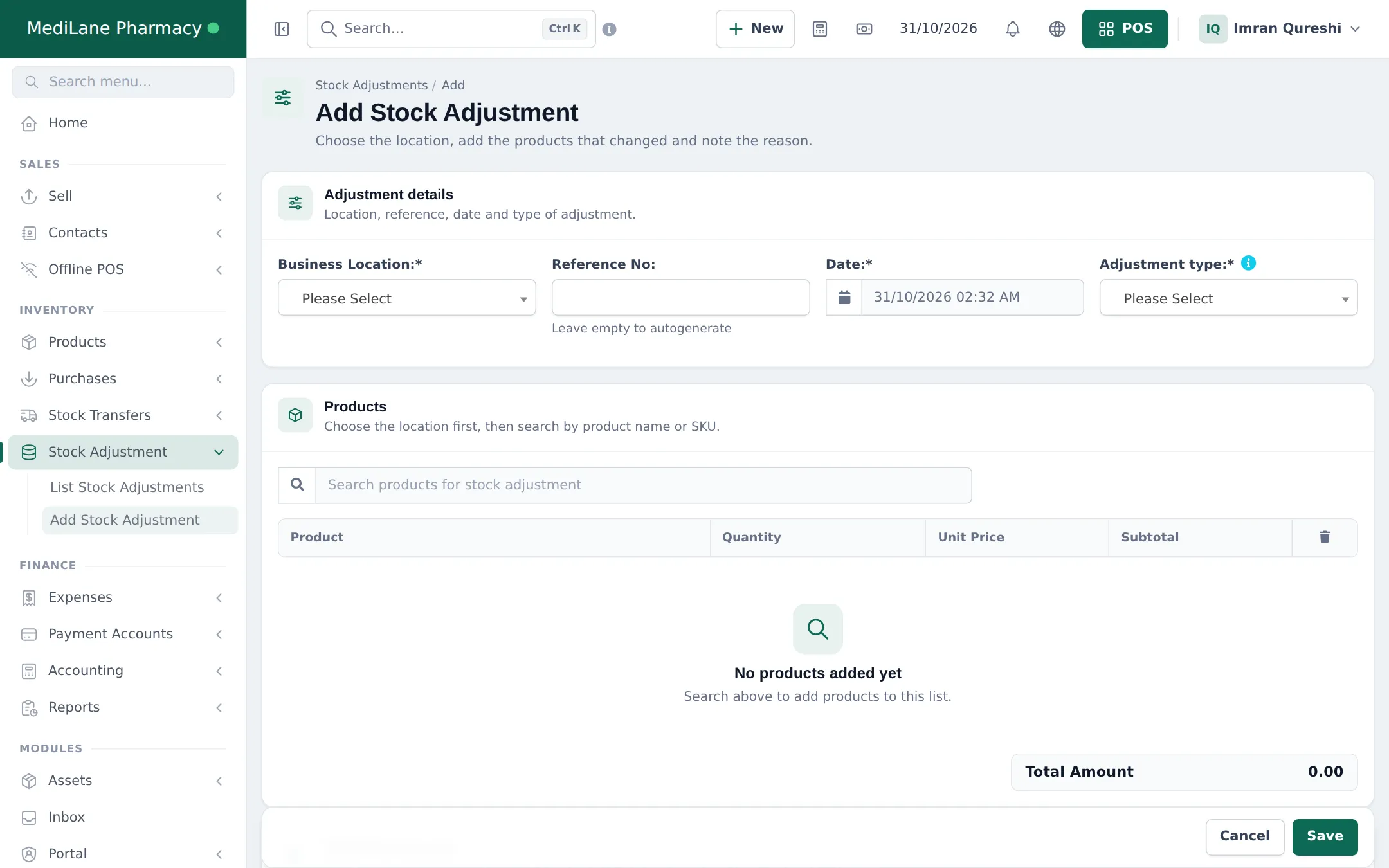The width and height of the screenshot is (1389, 868).
Task: Click the Home icon in the sidebar
Action: click(29, 123)
